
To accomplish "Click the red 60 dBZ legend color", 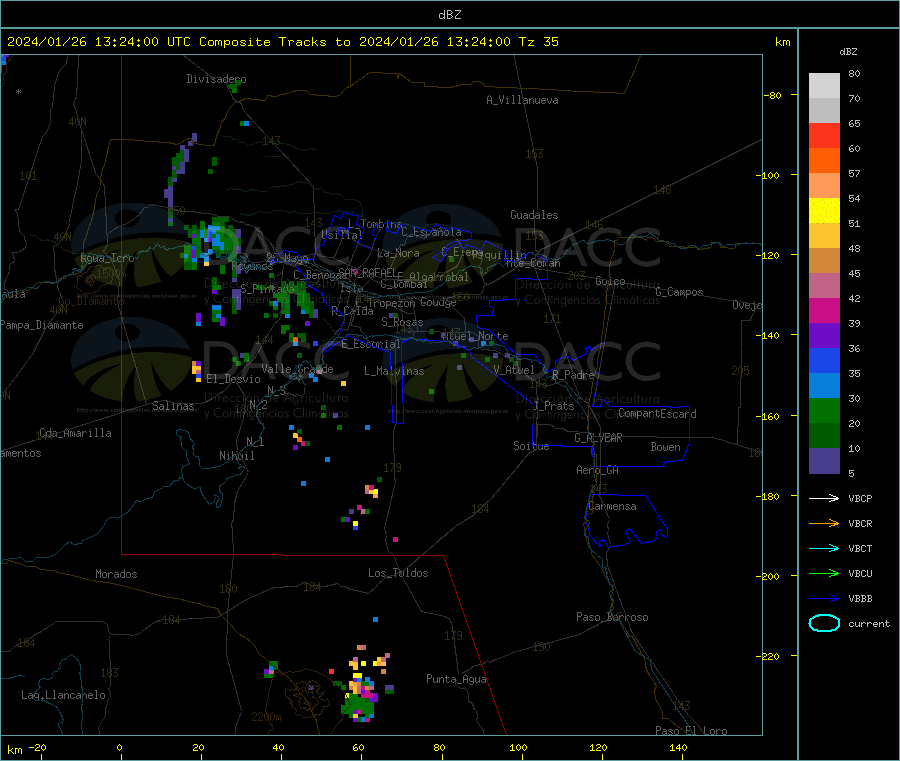I will pyautogui.click(x=824, y=135).
